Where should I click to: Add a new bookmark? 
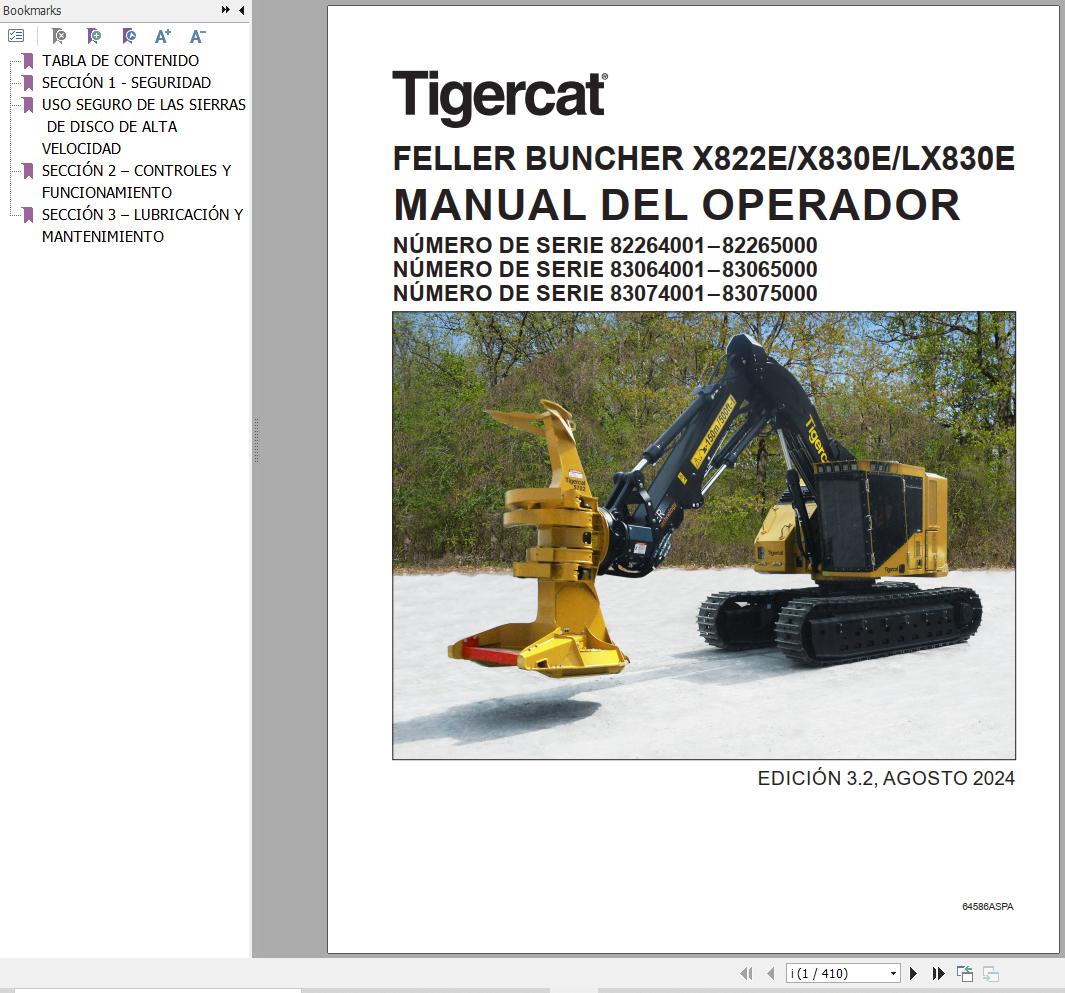pyautogui.click(x=93, y=35)
